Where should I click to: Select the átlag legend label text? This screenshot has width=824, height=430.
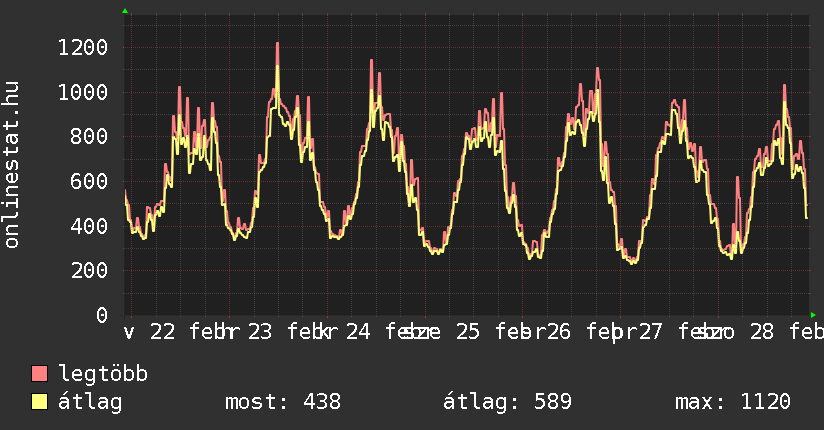90,402
